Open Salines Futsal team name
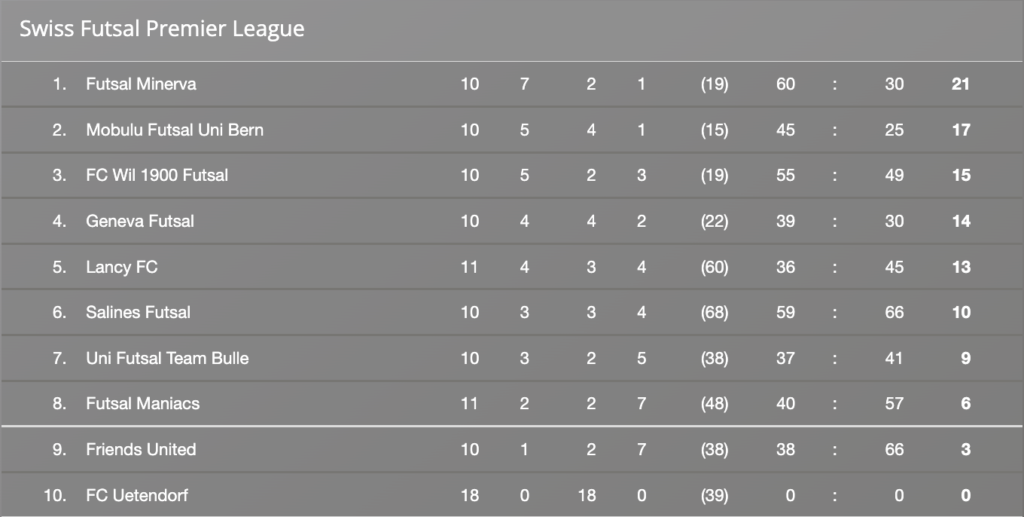Screen dimensions: 1024x517 point(138,313)
